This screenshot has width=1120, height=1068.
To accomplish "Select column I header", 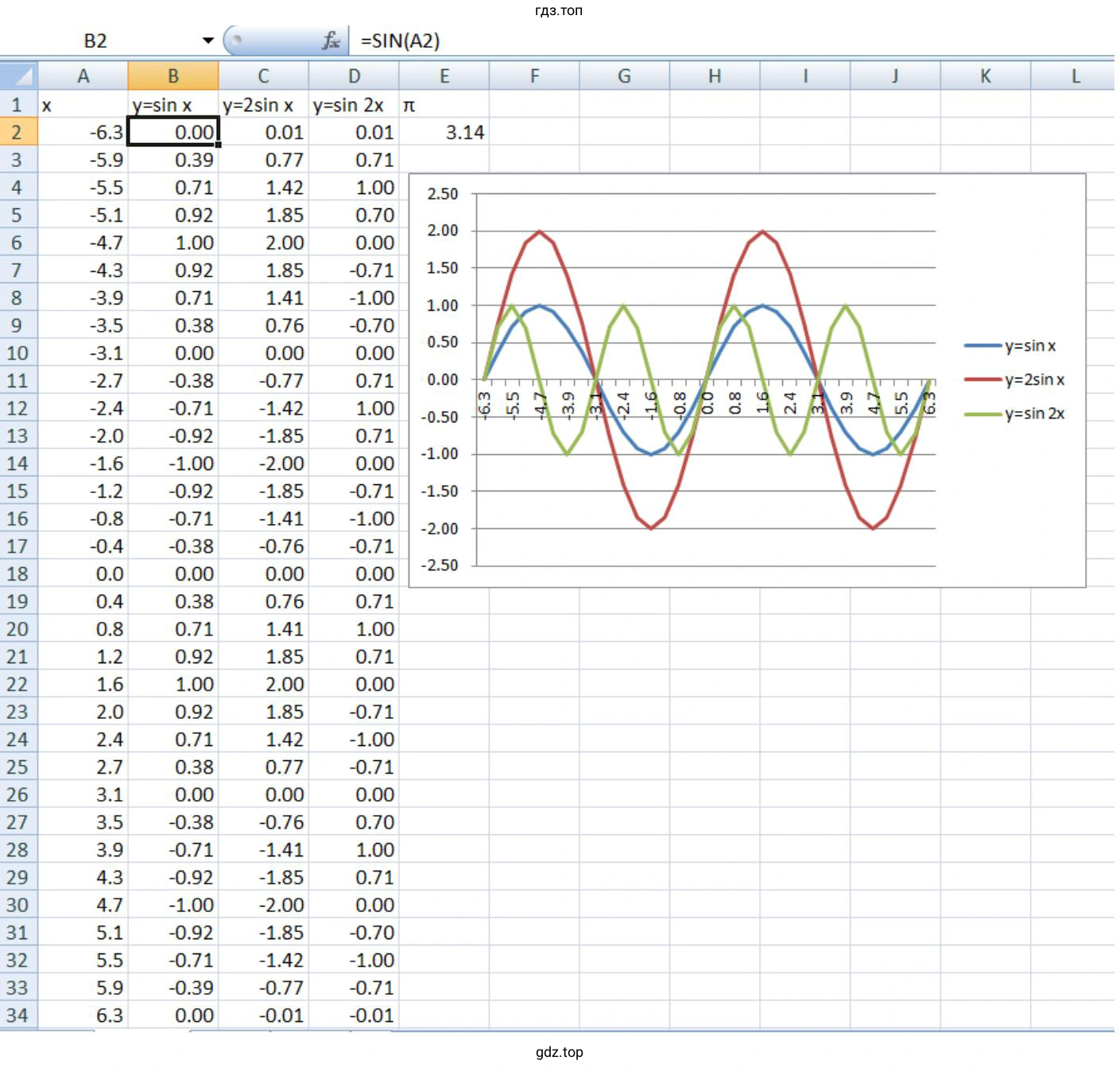I will [x=805, y=76].
